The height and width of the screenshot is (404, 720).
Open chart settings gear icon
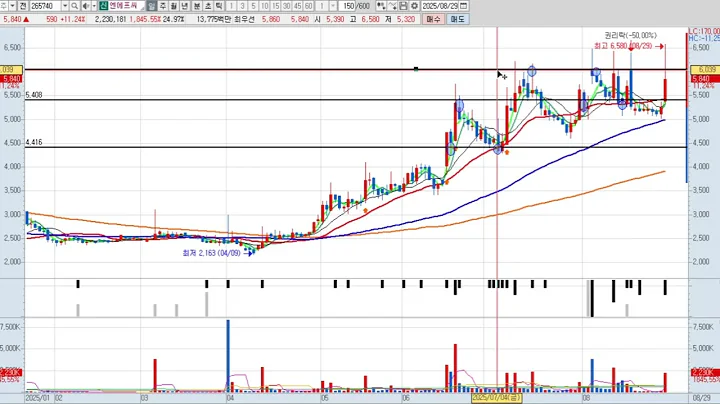(414, 6)
